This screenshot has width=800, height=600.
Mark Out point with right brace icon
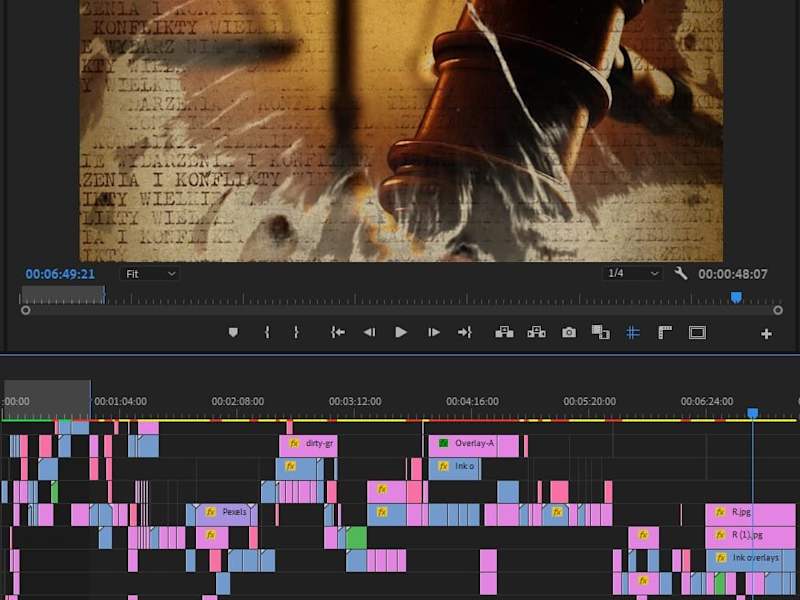click(296, 333)
